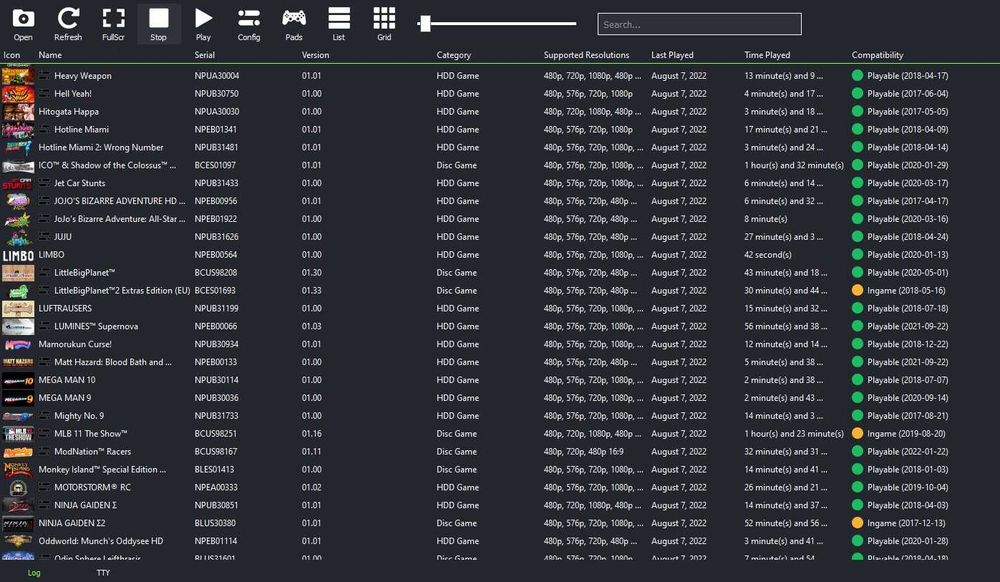Adjust the icon size slider handle

(x=425, y=24)
